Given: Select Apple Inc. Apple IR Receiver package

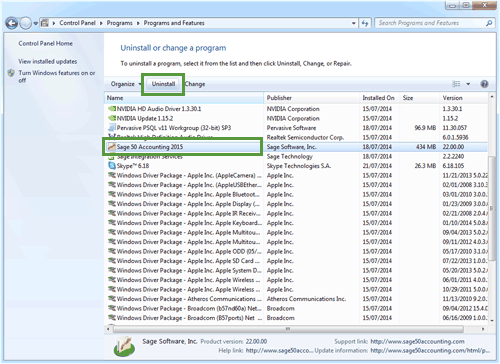Looking at the screenshot, I should (x=189, y=213).
